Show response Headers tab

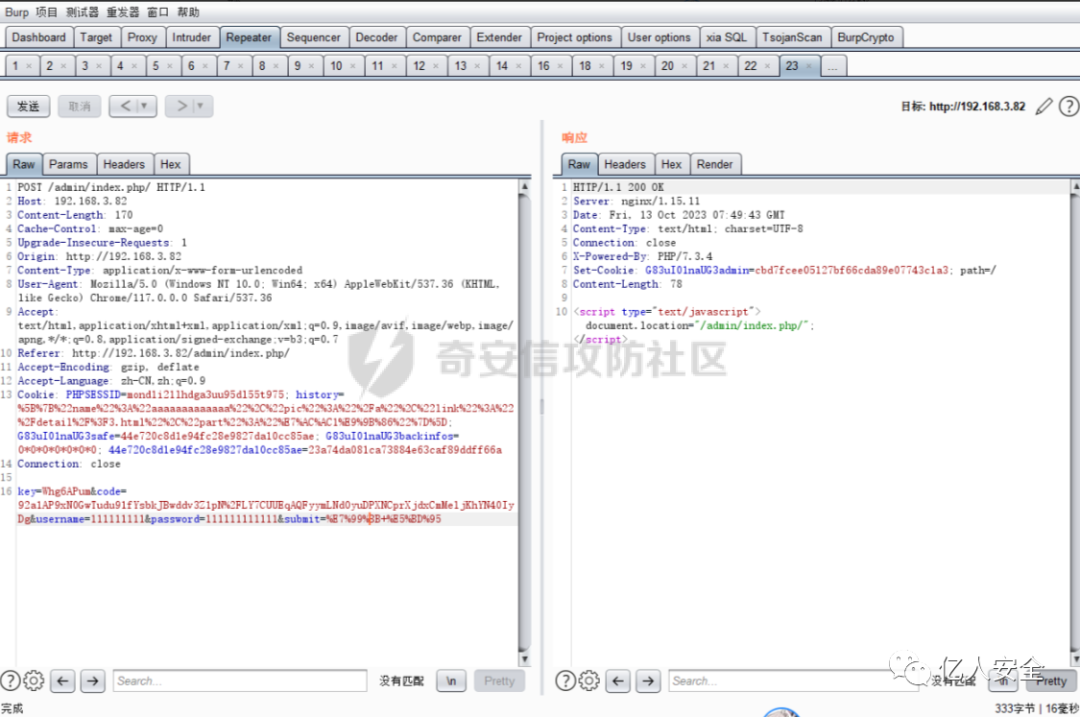point(625,164)
